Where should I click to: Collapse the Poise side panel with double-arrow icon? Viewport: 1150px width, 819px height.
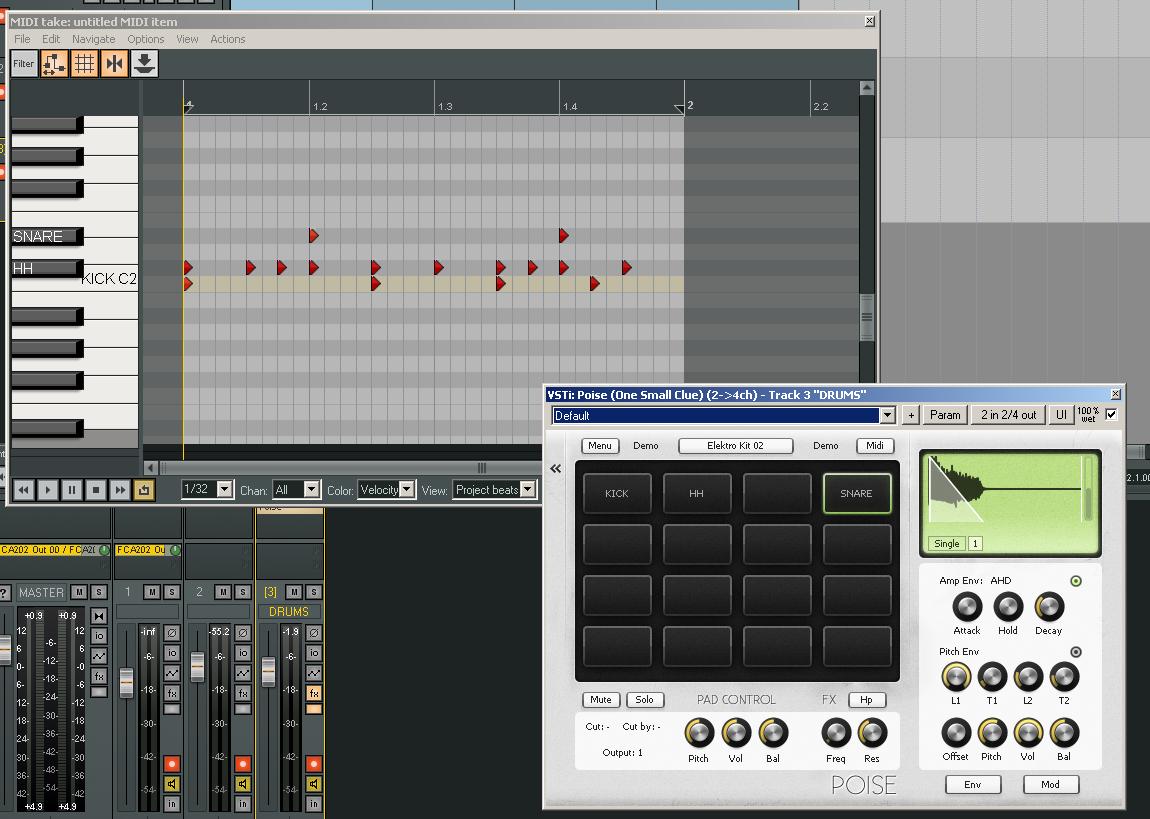coord(555,468)
